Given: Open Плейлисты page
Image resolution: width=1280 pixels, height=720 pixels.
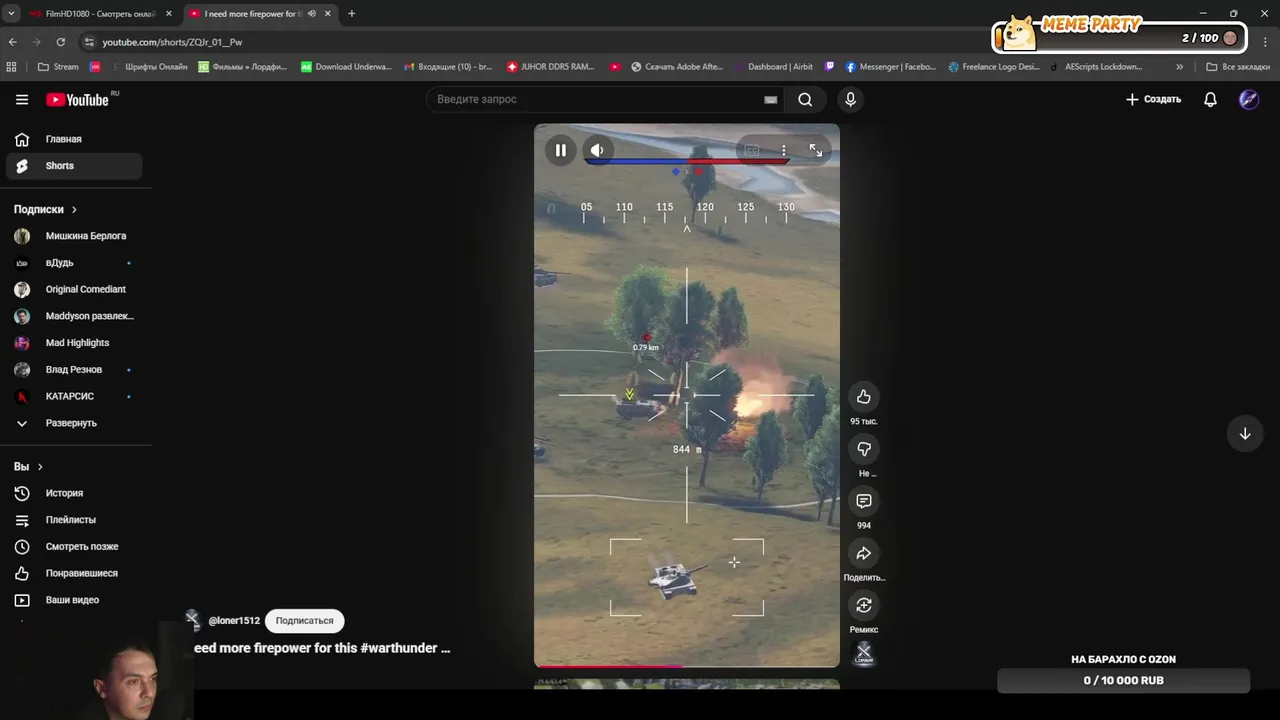Looking at the screenshot, I should point(74,520).
